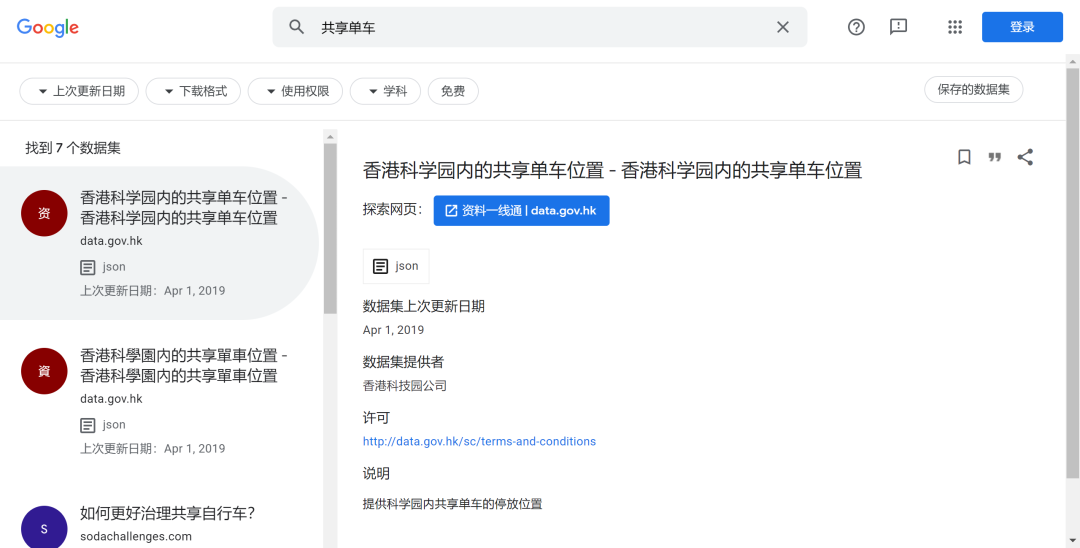This screenshot has width=1080, height=548.
Task: Click the 登录 sign-in button
Action: [x=1022, y=27]
